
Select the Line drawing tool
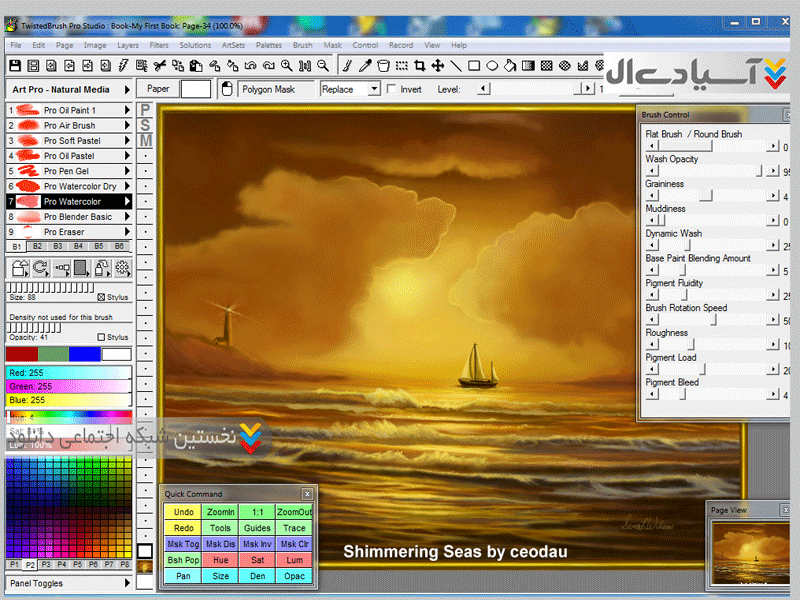click(x=456, y=66)
